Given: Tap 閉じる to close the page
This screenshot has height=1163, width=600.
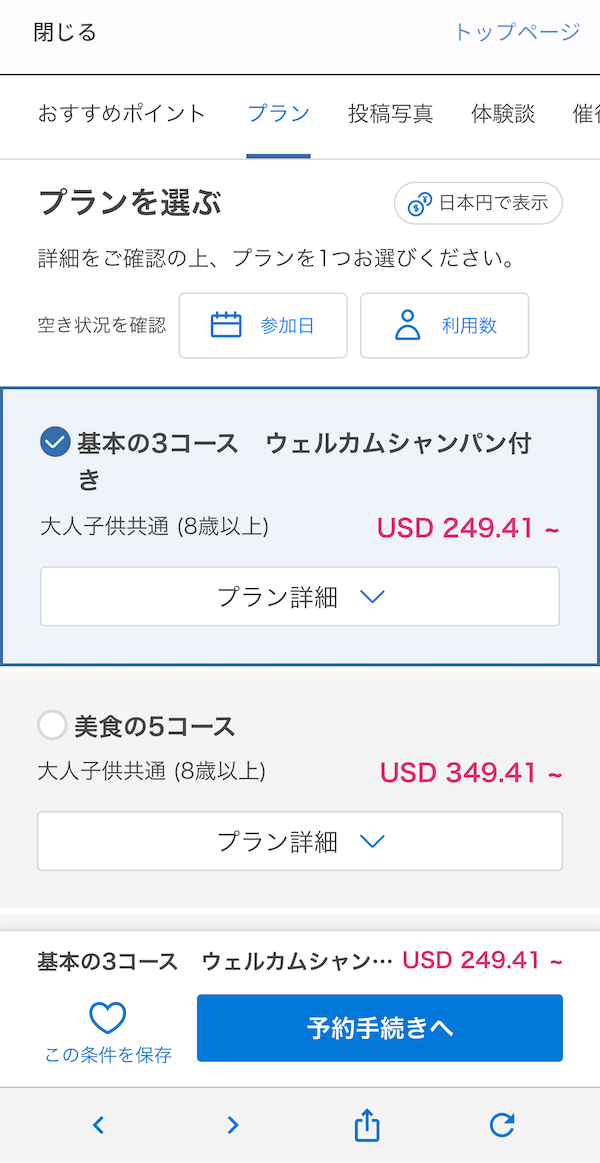Looking at the screenshot, I should (65, 32).
